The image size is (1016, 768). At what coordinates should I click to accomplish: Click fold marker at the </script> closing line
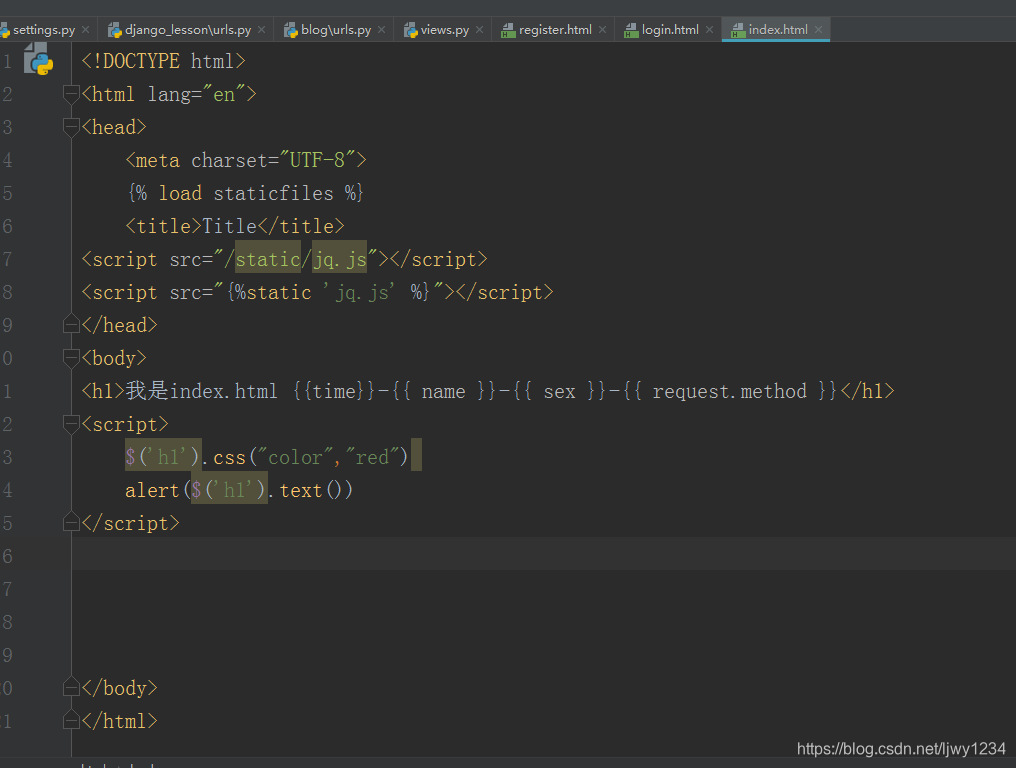[x=71, y=522]
